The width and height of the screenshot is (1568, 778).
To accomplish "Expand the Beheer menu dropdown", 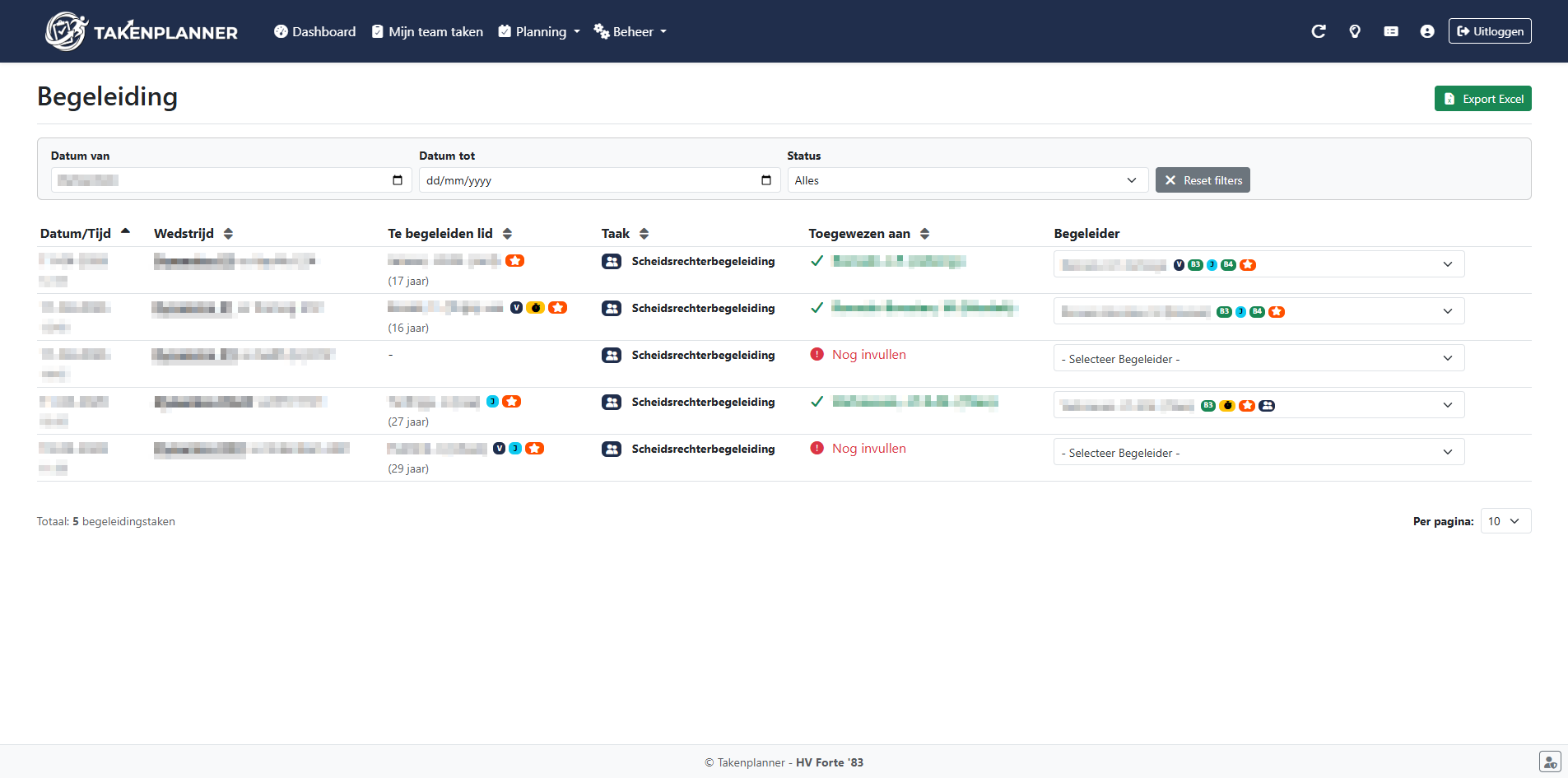I will pyautogui.click(x=630, y=31).
